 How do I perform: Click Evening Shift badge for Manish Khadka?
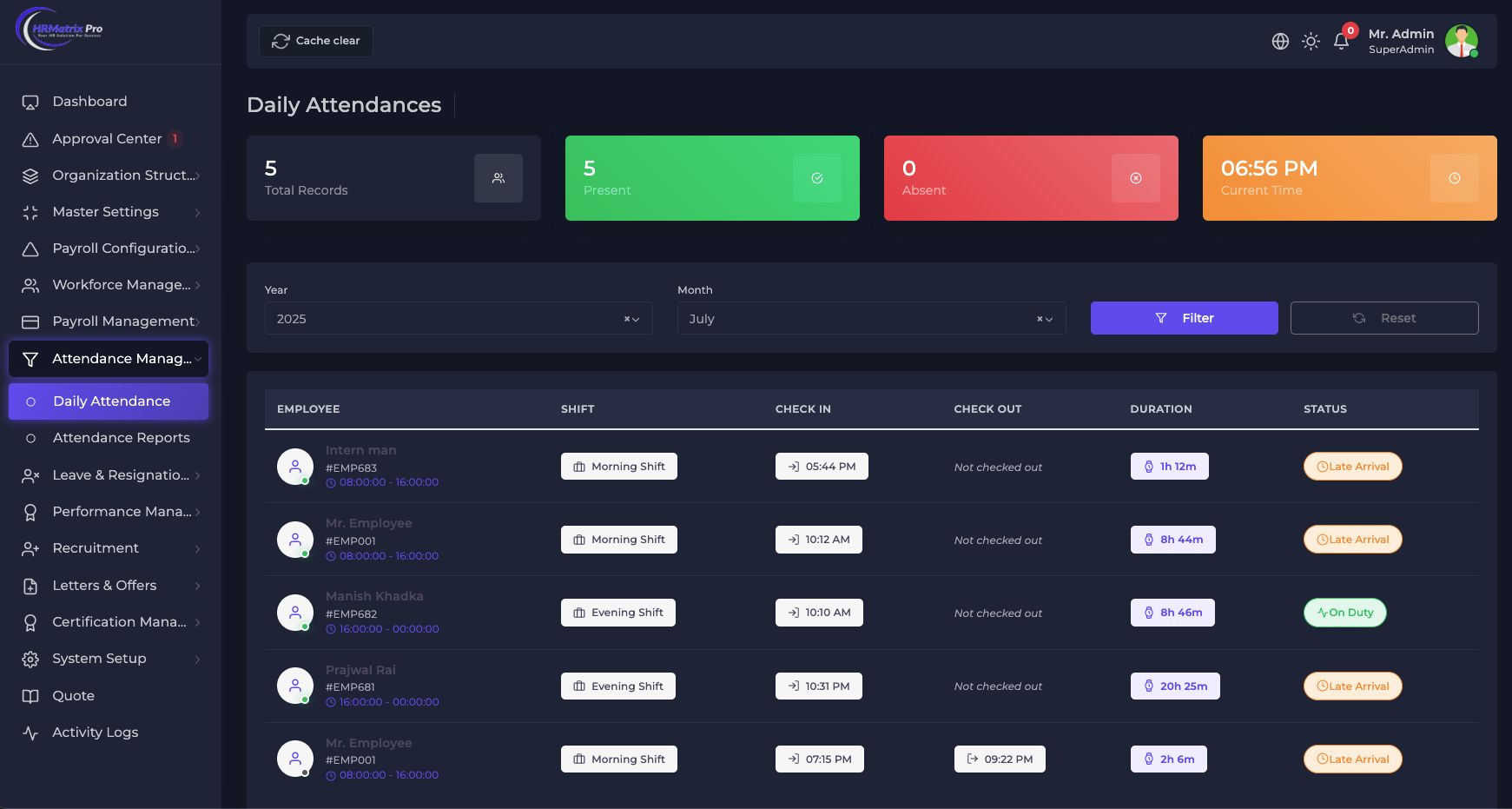618,613
